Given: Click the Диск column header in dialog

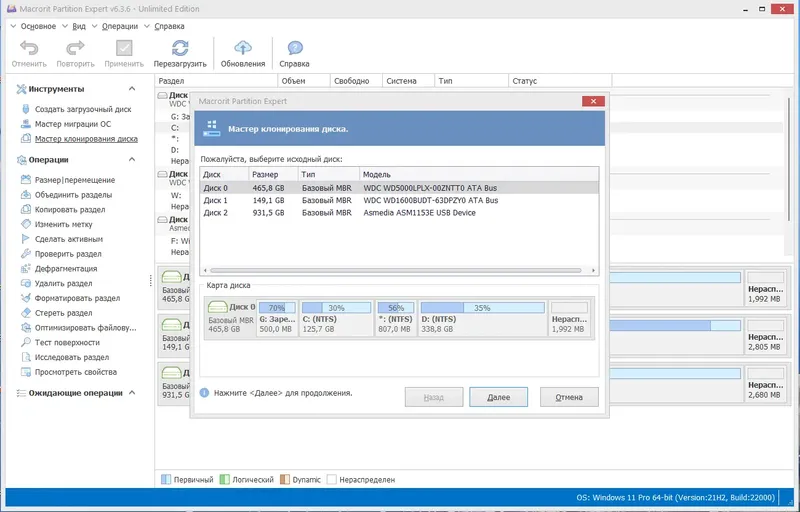Looking at the screenshot, I should coord(224,174).
